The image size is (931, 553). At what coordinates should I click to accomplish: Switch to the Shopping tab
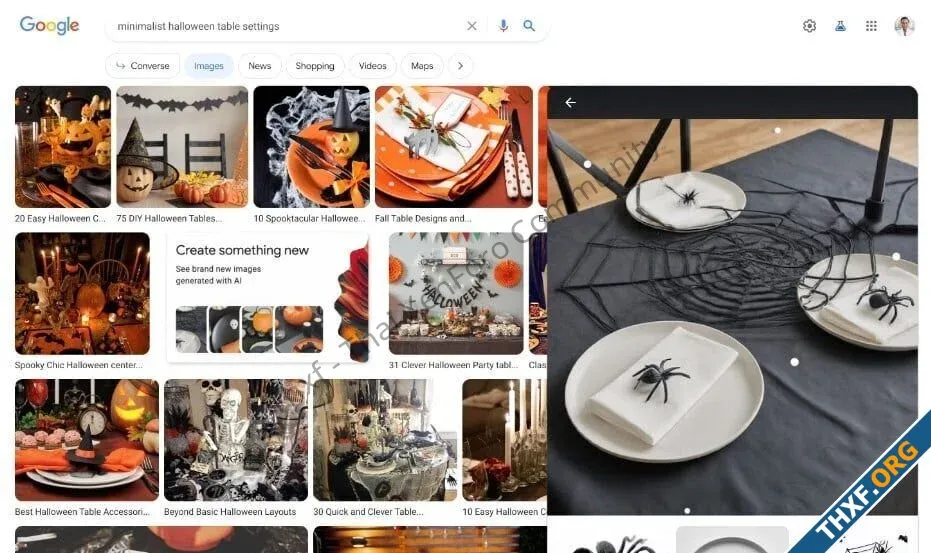pos(315,66)
